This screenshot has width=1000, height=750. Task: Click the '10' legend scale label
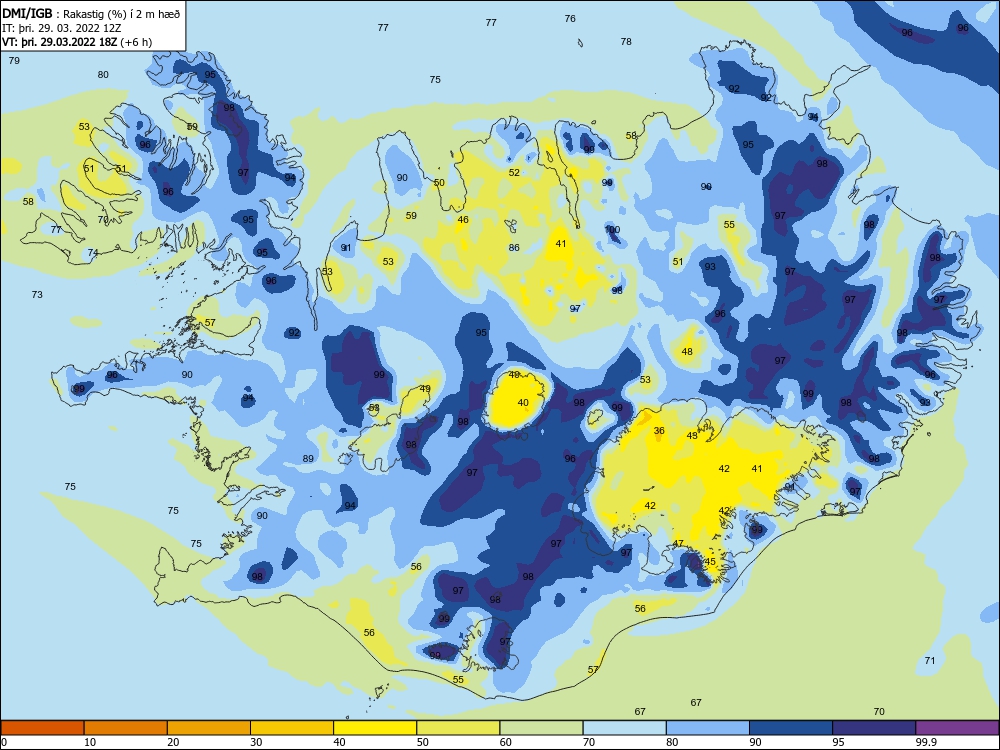click(90, 742)
